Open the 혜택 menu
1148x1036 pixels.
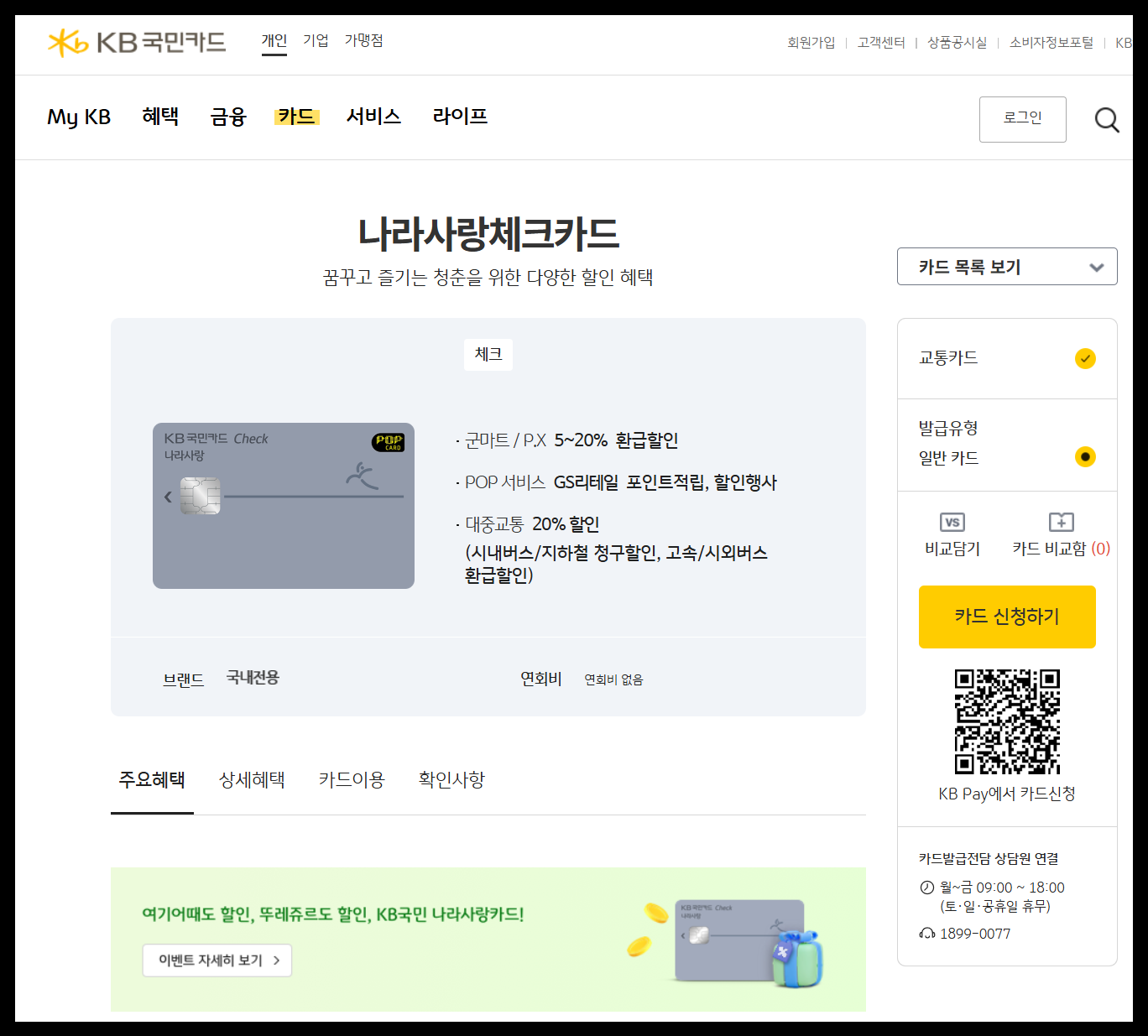[160, 116]
